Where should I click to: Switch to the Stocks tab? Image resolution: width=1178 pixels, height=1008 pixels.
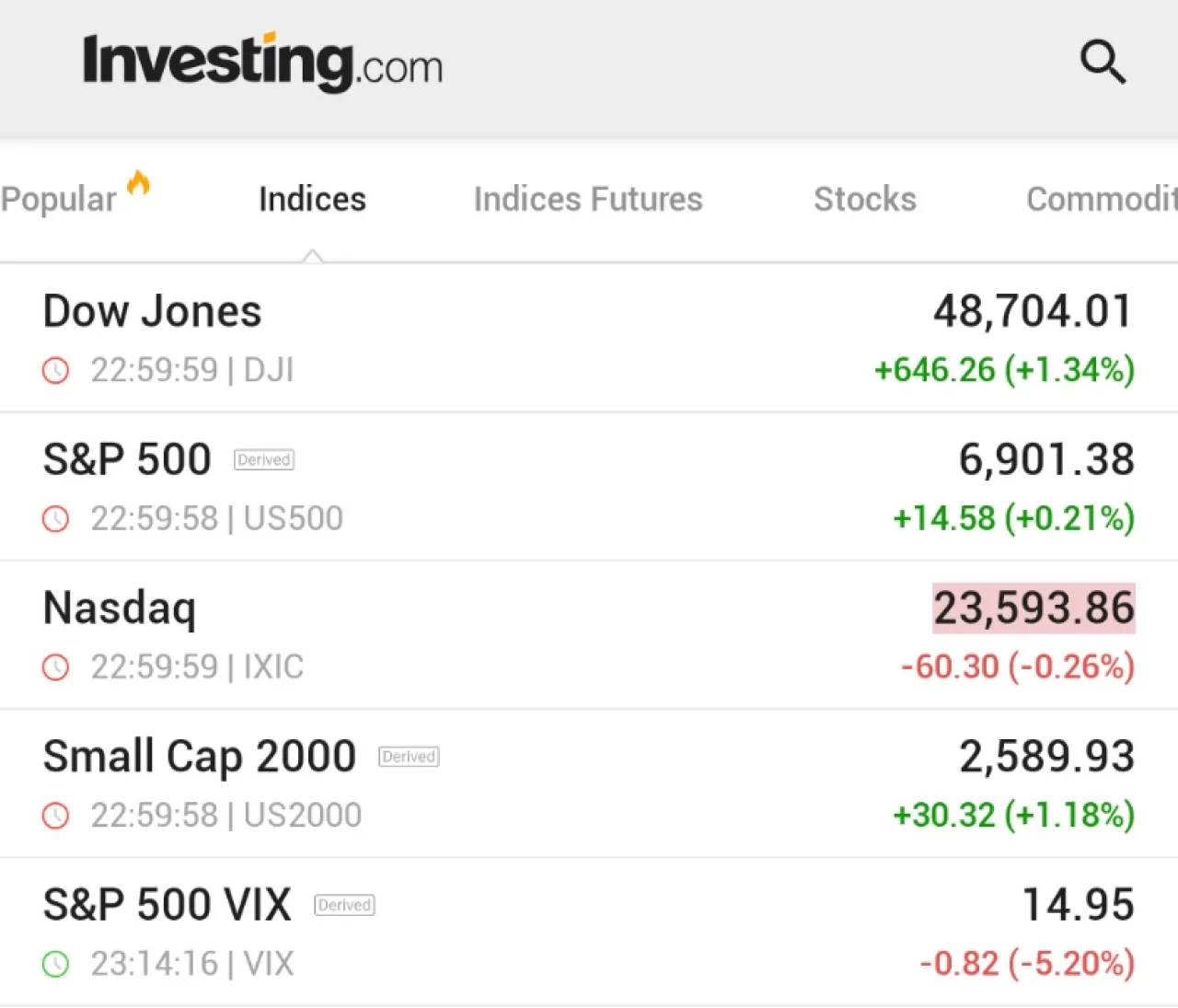click(x=864, y=199)
